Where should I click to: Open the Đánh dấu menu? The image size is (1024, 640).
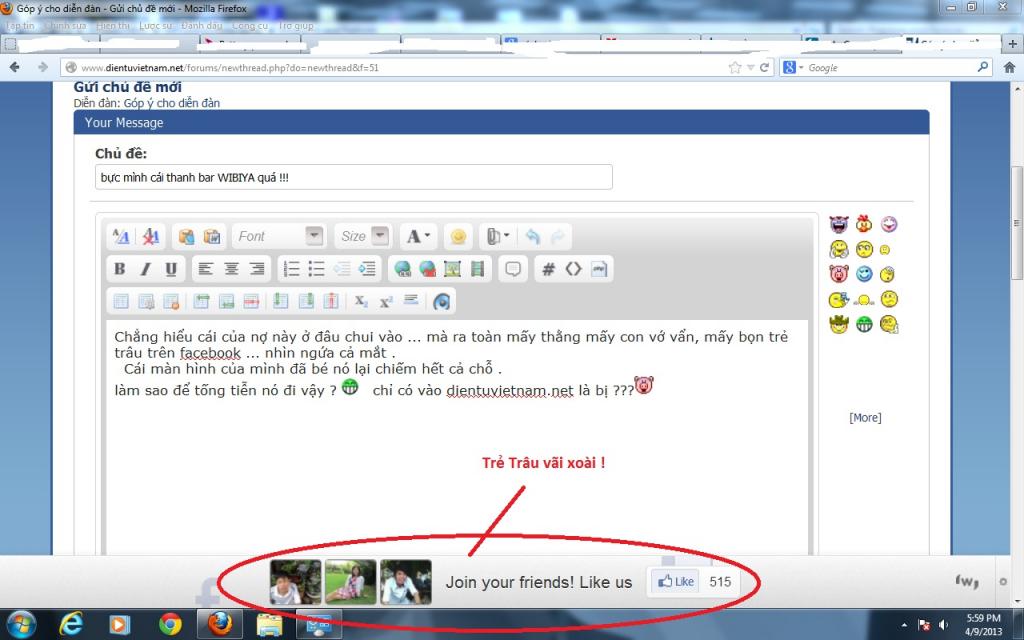tap(202, 25)
